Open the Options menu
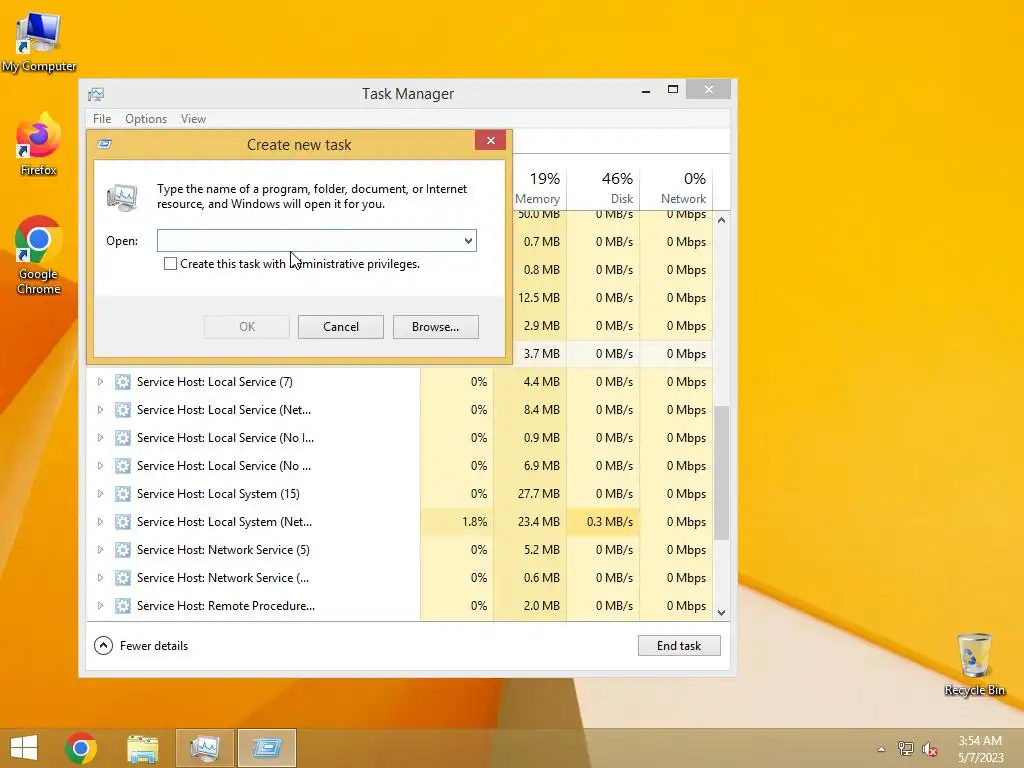Screen dimensions: 1024x768 click(146, 119)
